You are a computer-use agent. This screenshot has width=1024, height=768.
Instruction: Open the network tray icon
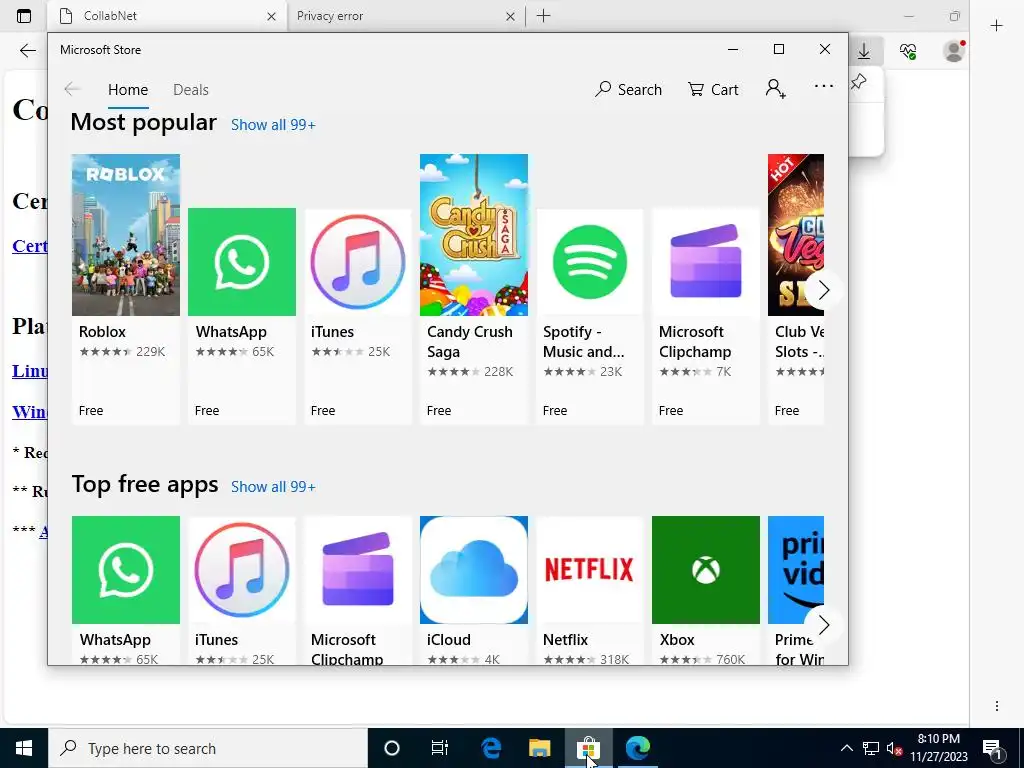coord(871,748)
